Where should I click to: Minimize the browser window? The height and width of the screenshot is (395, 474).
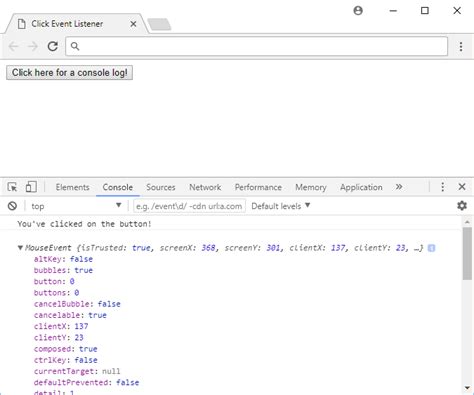(393, 11)
